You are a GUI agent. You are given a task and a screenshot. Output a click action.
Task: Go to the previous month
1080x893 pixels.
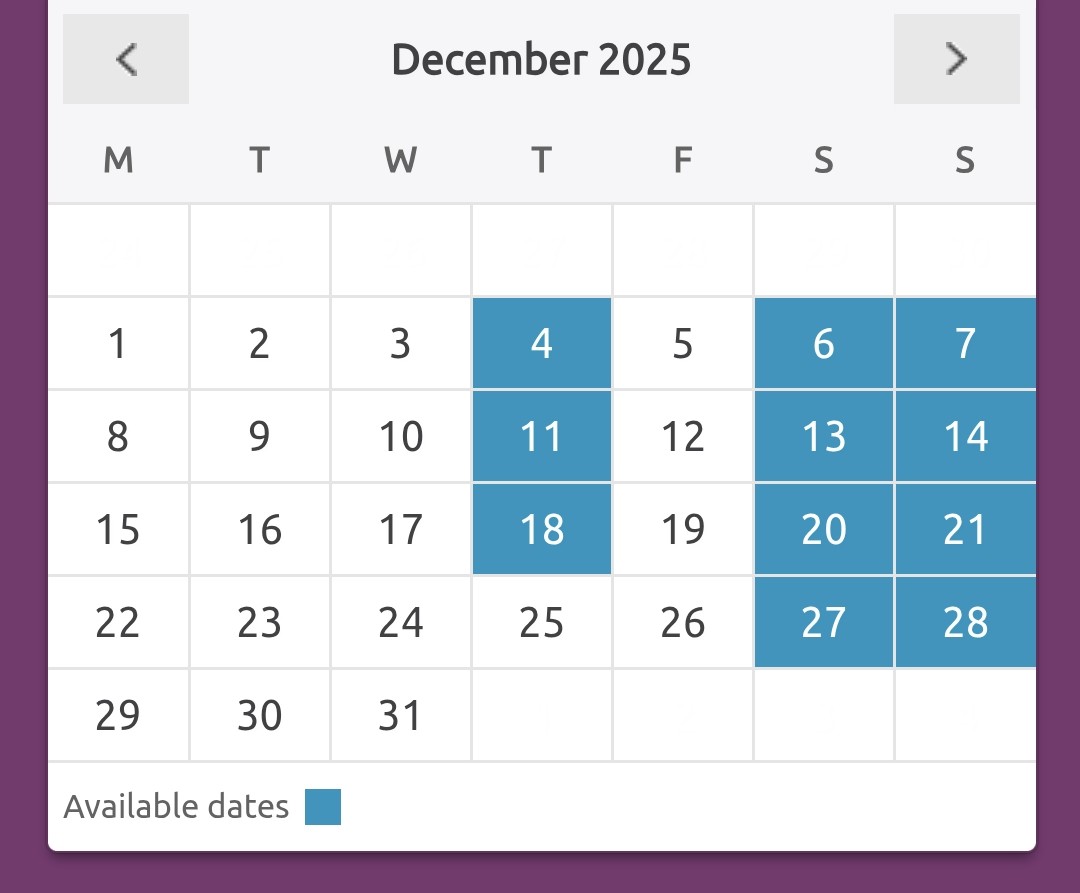[x=126, y=60]
